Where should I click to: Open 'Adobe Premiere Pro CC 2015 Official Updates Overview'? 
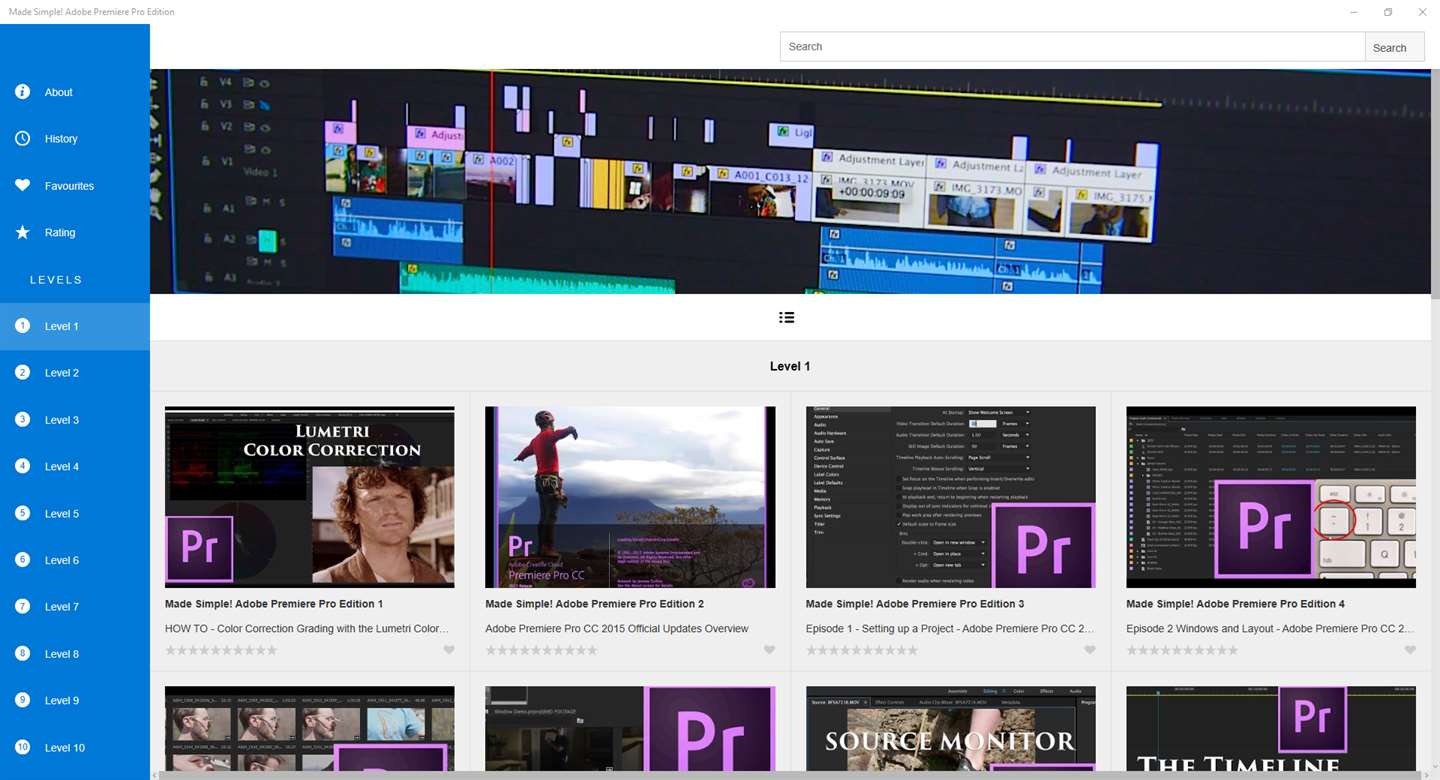(x=617, y=629)
